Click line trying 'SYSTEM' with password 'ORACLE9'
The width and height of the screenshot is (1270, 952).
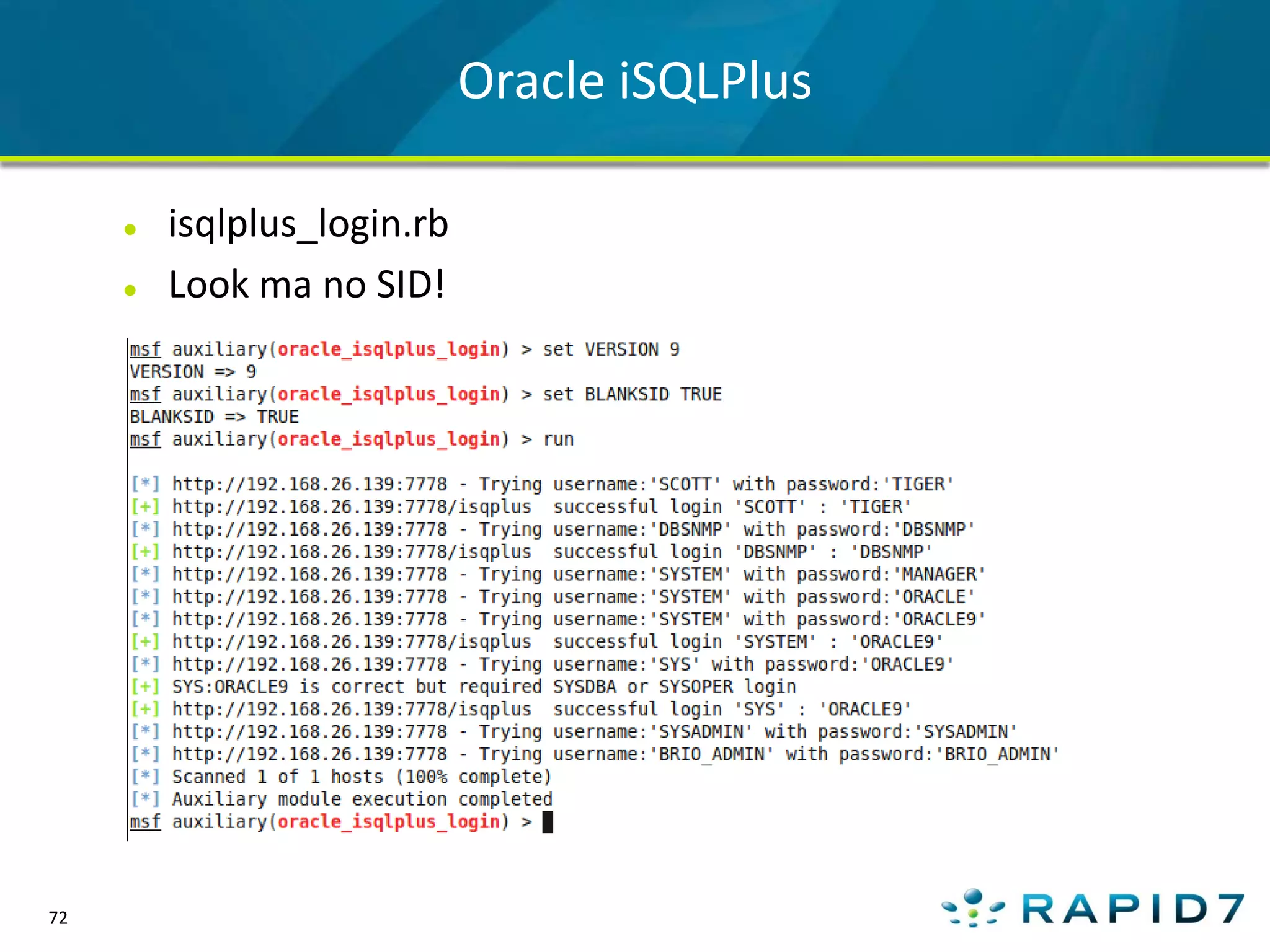558,619
